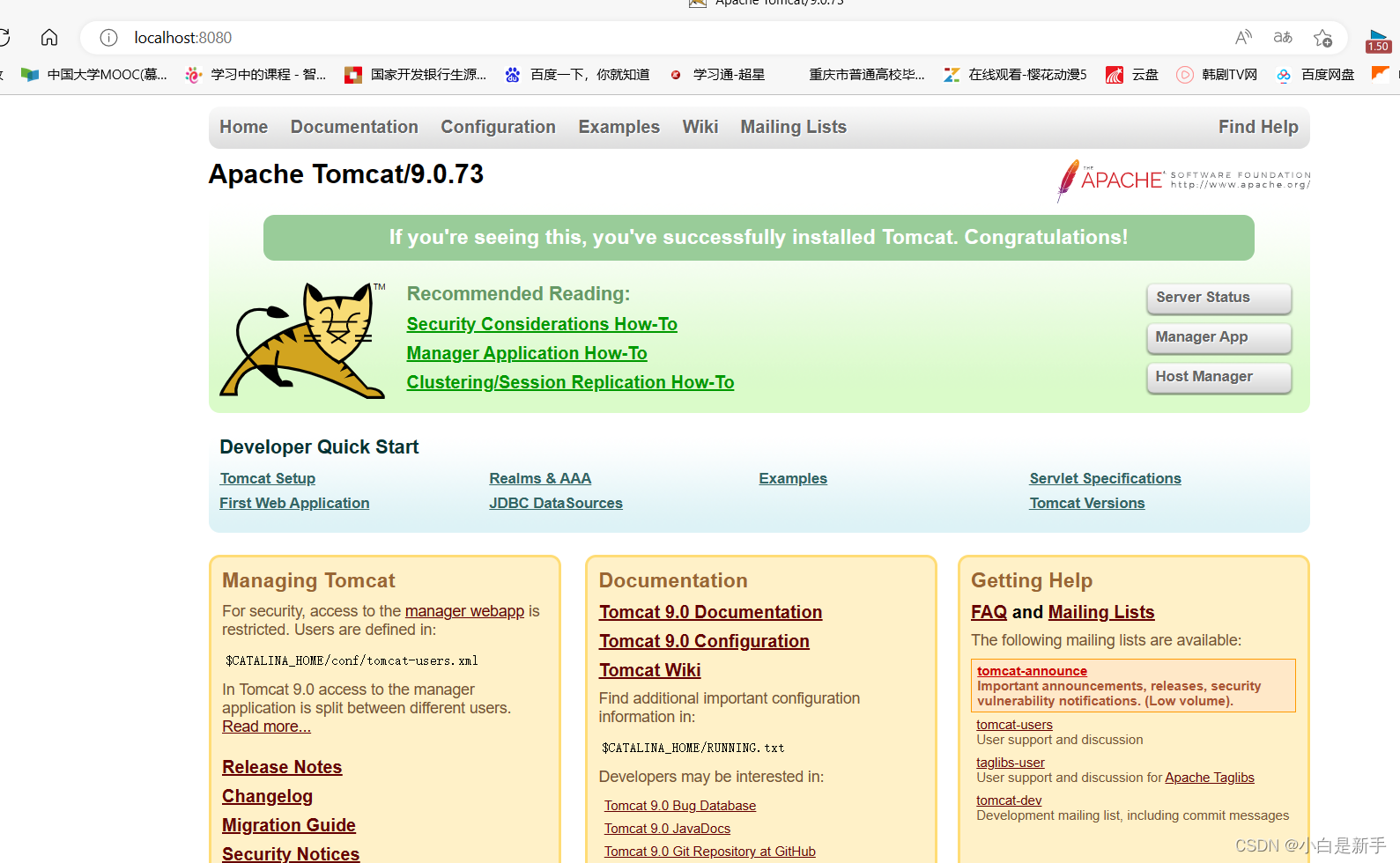Open the Home nav item
Screen dimensions: 1400x863
pos(244,127)
